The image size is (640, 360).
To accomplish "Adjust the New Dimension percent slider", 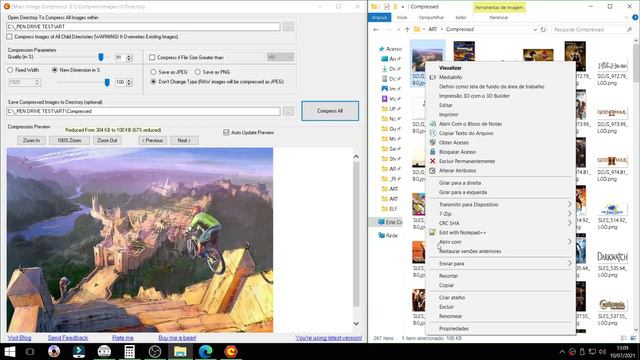I will click(x=107, y=82).
